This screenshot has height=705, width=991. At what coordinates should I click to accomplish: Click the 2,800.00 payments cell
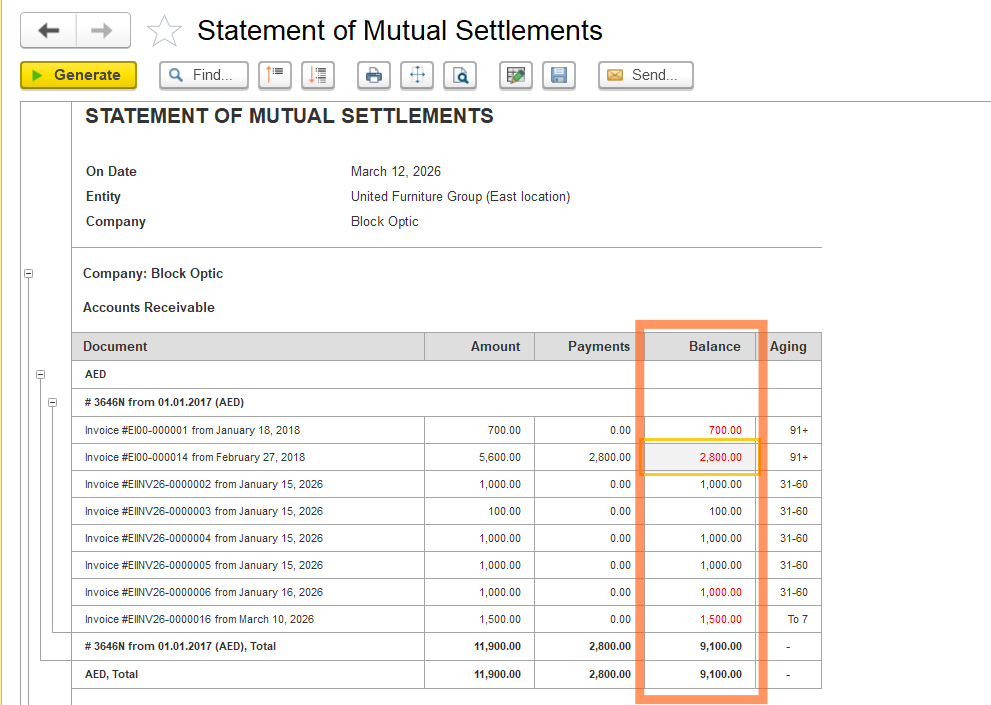coord(599,457)
